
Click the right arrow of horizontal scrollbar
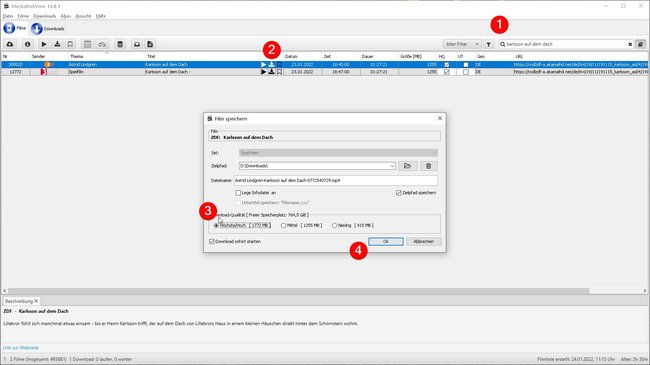pyautogui.click(x=645, y=291)
